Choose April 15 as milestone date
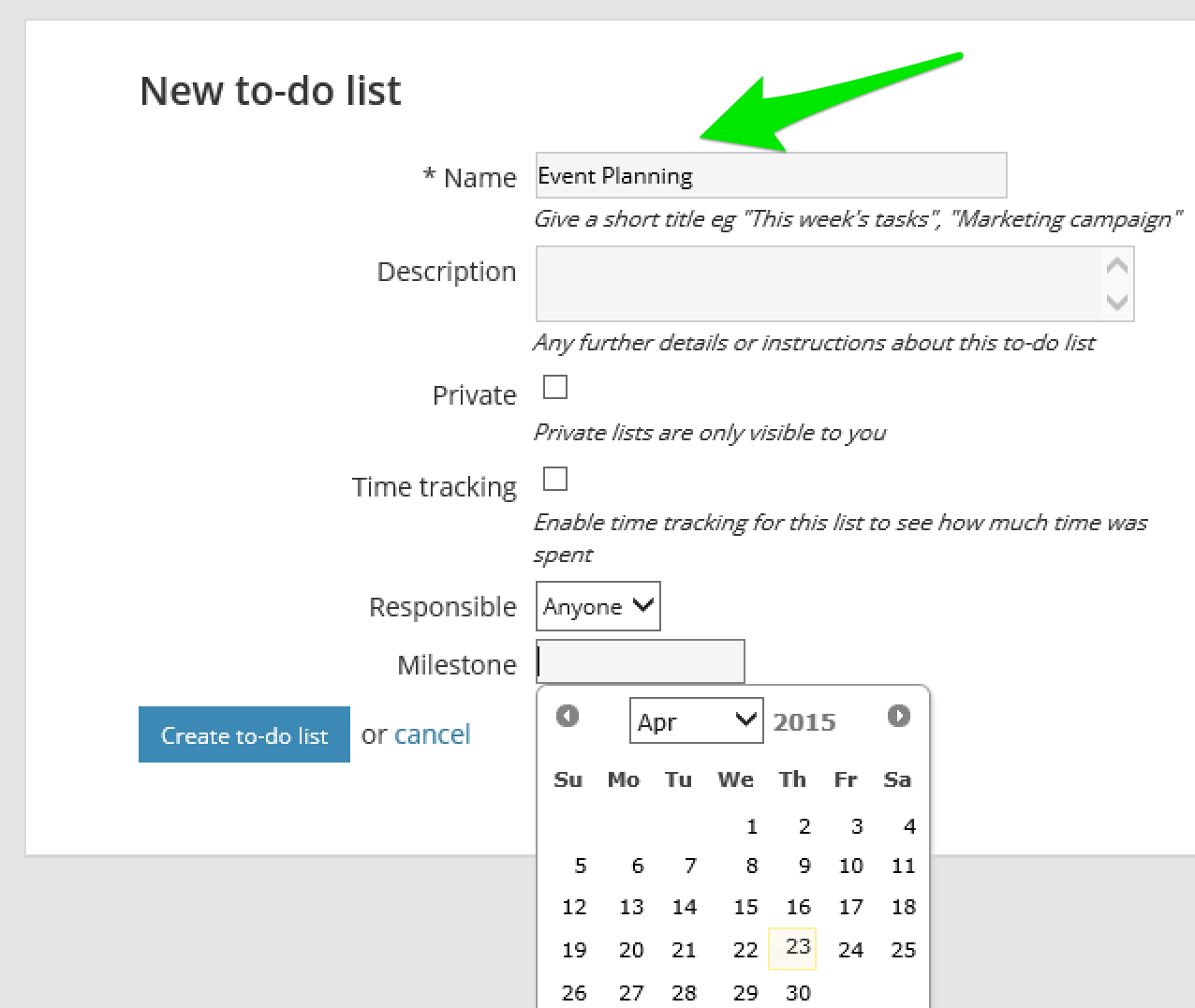1195x1008 pixels. coord(745,907)
